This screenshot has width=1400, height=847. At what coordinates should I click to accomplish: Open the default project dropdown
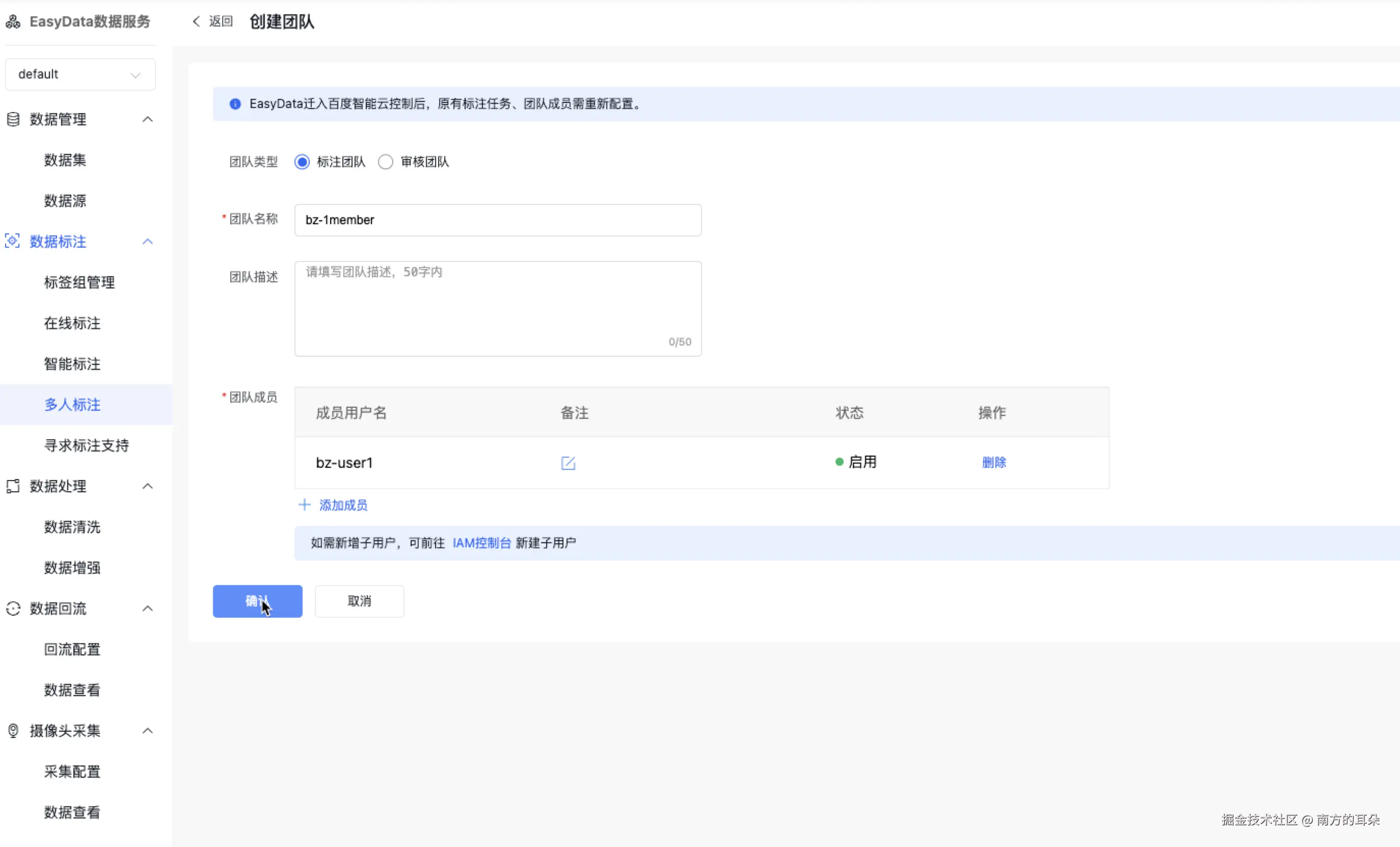80,74
